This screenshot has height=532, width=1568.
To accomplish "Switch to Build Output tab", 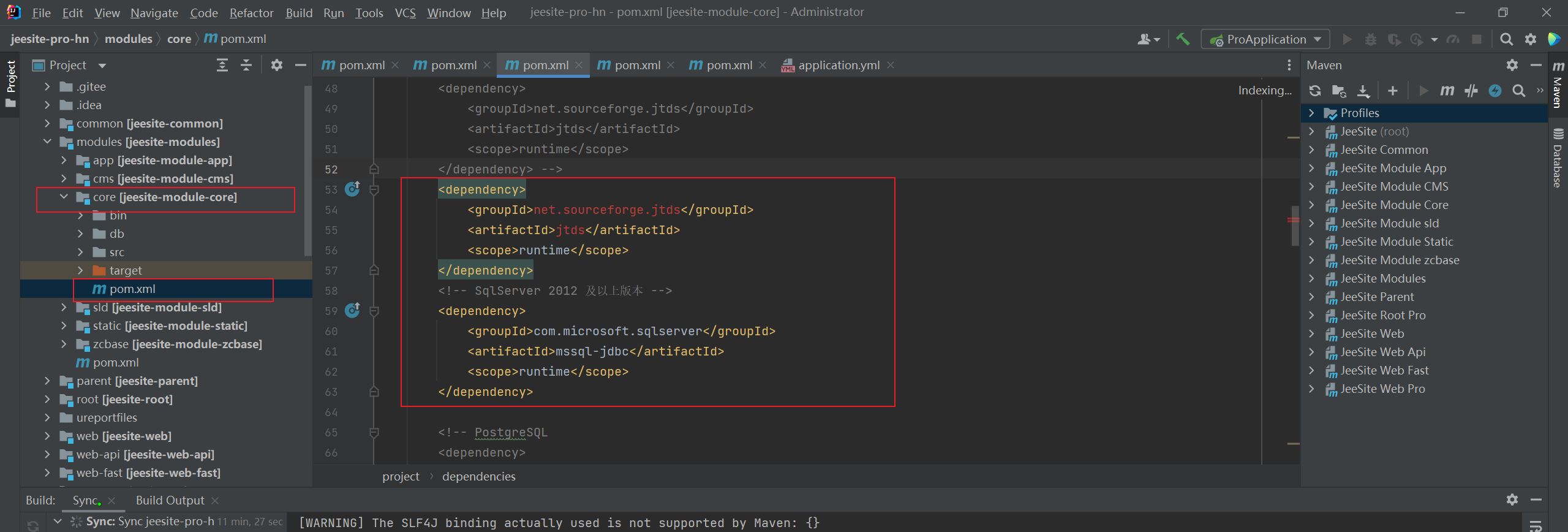I will click(170, 500).
